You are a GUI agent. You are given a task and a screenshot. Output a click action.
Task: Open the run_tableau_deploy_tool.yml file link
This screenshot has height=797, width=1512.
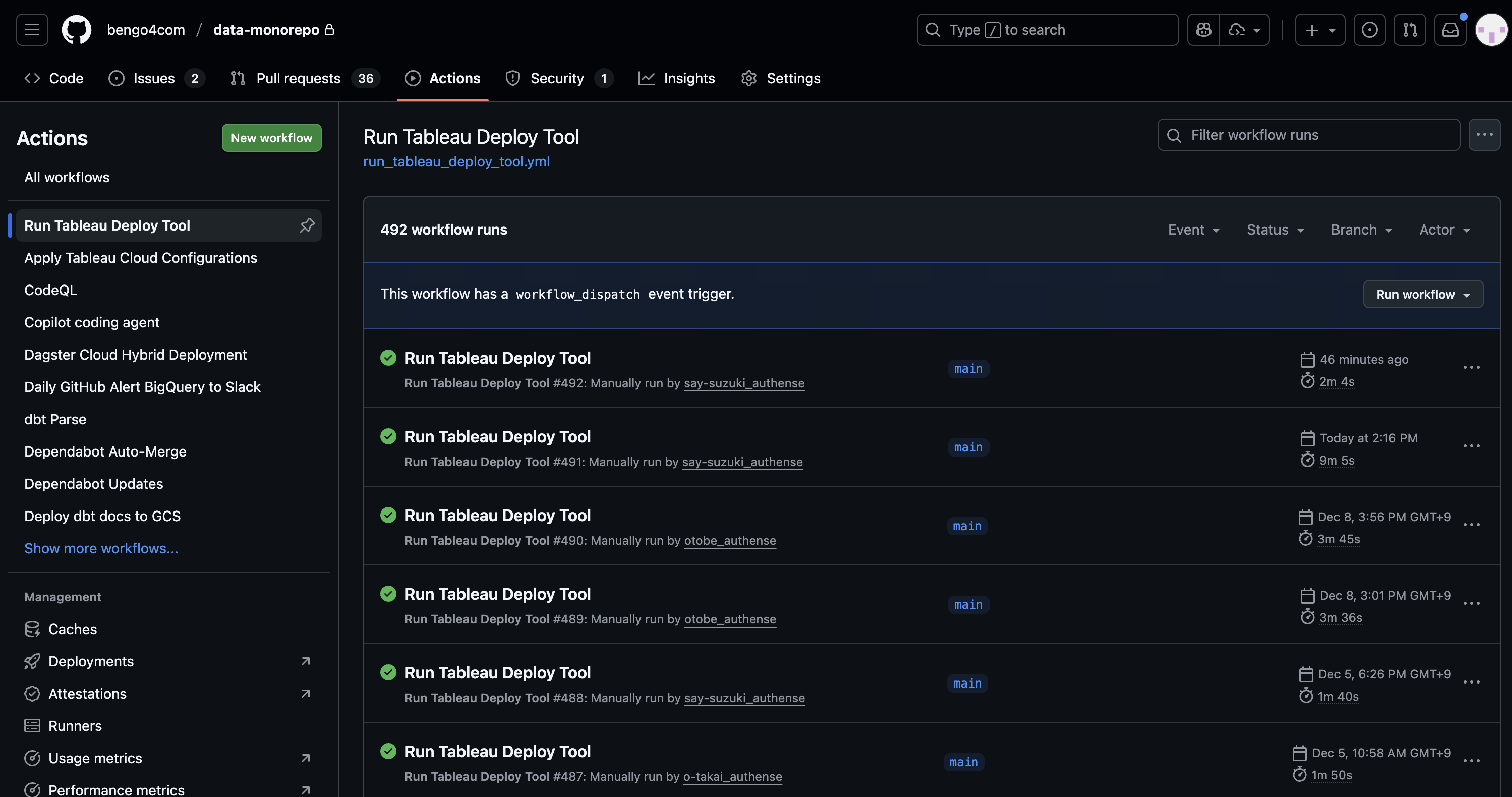click(456, 162)
